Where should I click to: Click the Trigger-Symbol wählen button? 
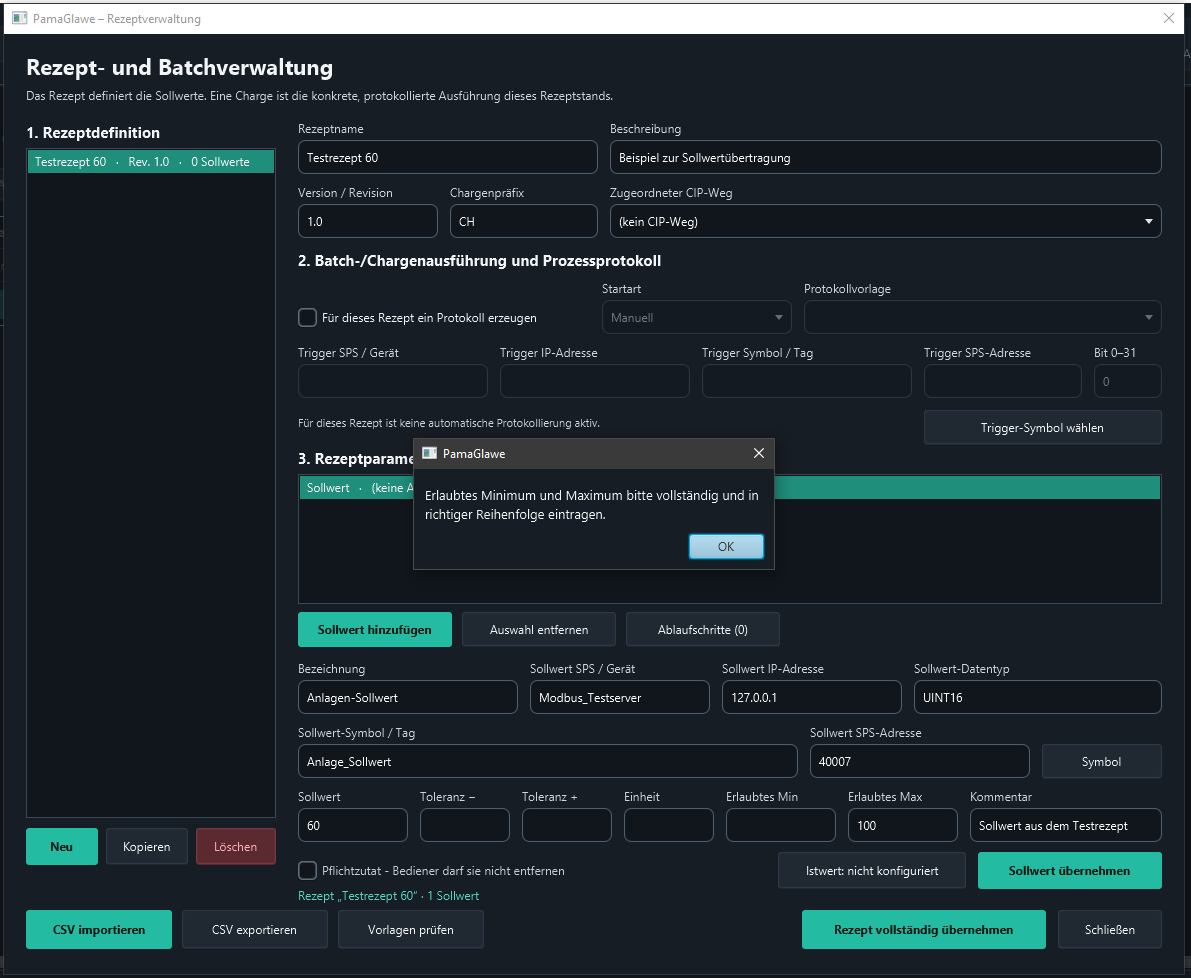pos(1042,427)
